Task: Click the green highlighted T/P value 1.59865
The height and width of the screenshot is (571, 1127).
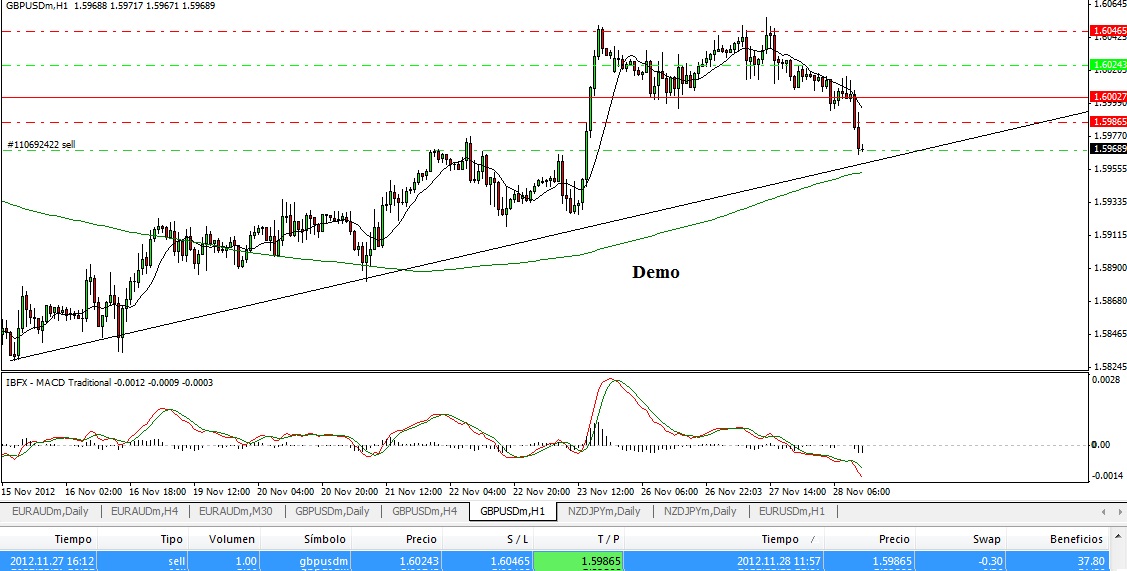Action: pyautogui.click(x=578, y=560)
